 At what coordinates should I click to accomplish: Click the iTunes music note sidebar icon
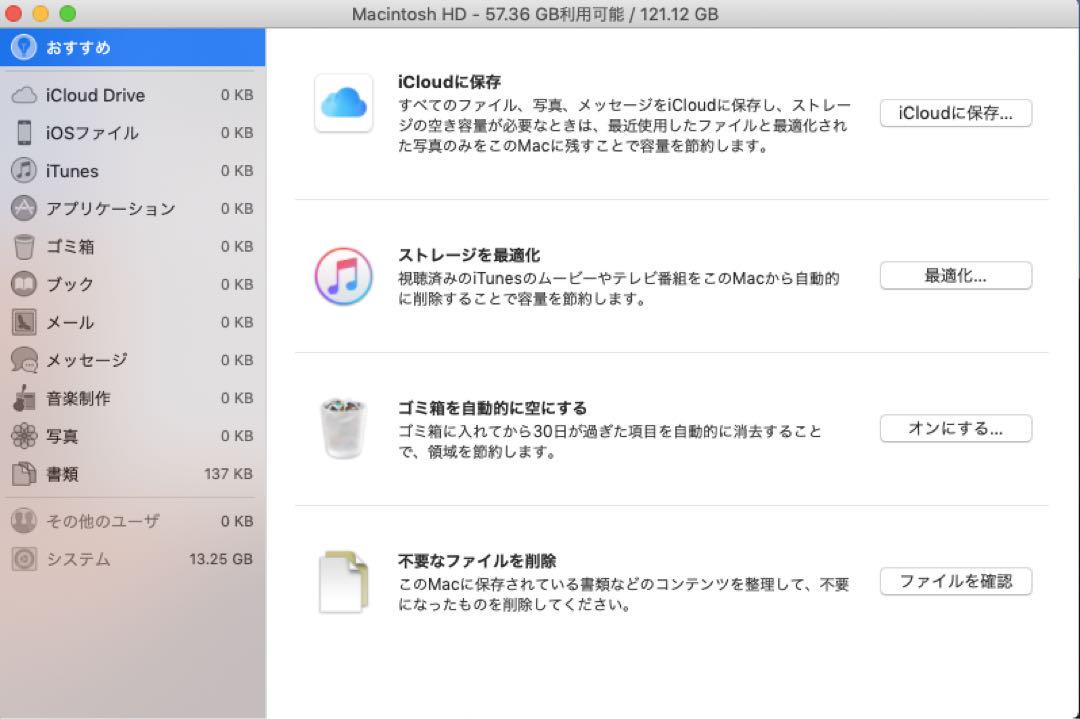(x=24, y=170)
